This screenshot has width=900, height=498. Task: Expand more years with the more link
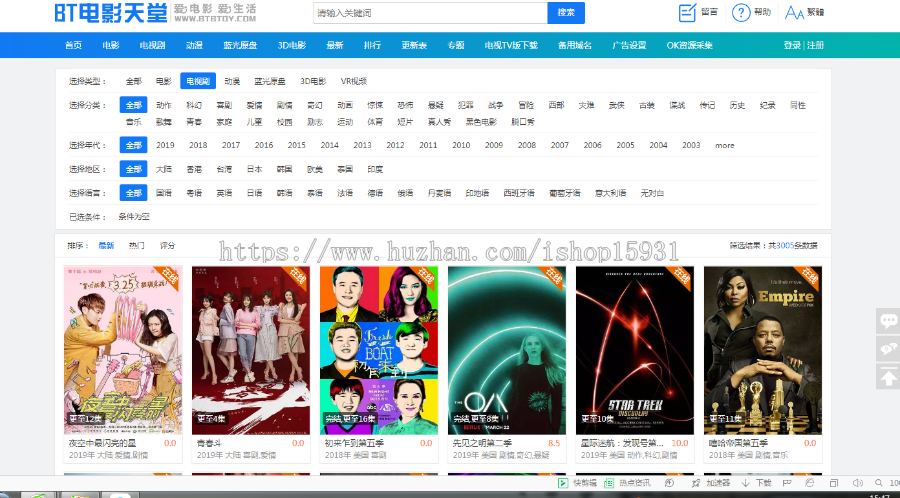[724, 145]
